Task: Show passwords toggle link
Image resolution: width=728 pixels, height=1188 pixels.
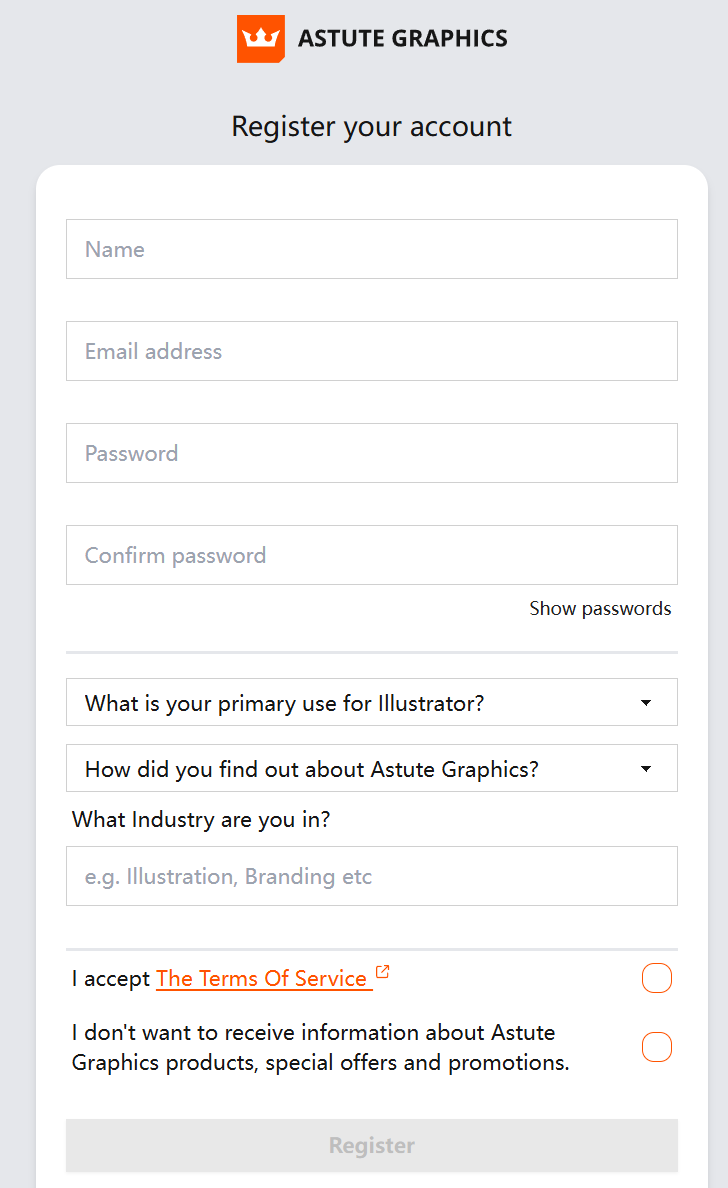Action: coord(600,608)
